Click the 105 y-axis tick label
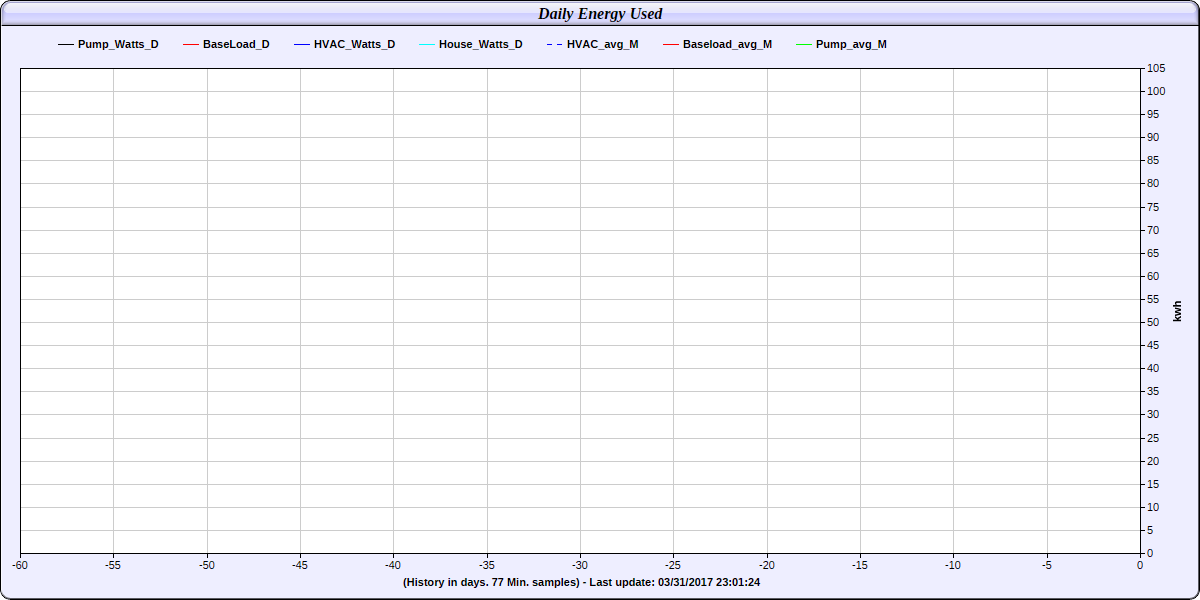Viewport: 1200px width, 600px height. (x=1156, y=68)
